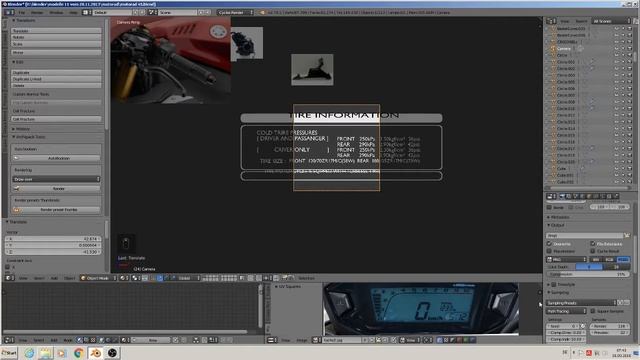Select RGBA color mode button
This screenshot has width=640, height=360.
point(624,260)
